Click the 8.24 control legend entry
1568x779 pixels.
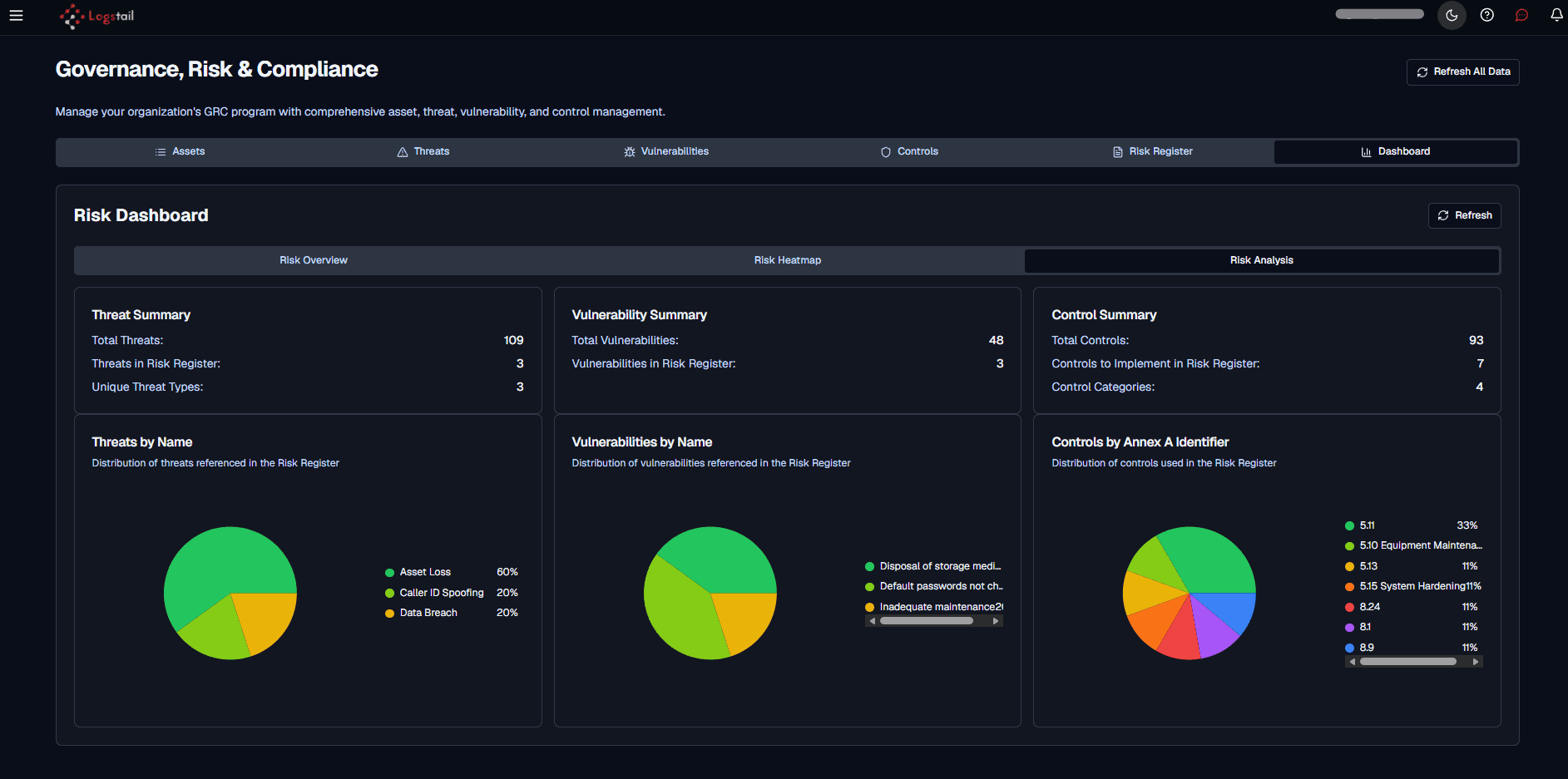click(1412, 607)
